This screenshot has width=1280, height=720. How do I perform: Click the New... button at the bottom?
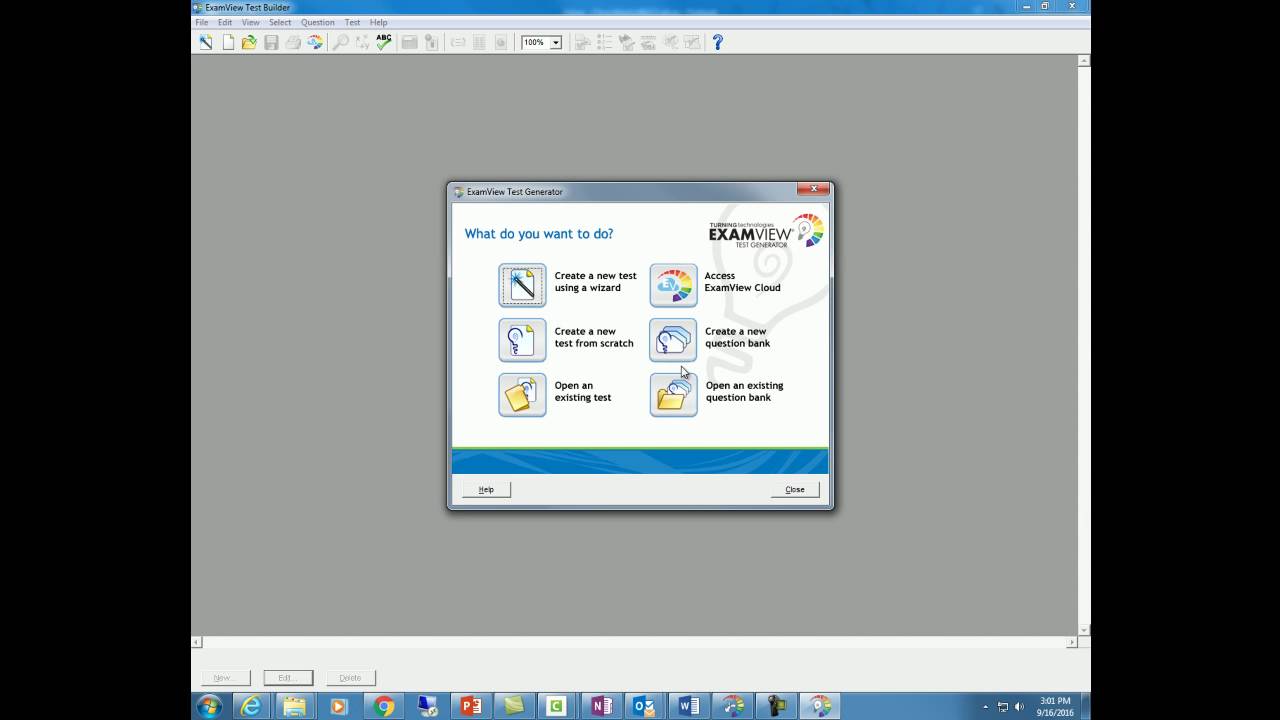click(x=225, y=677)
